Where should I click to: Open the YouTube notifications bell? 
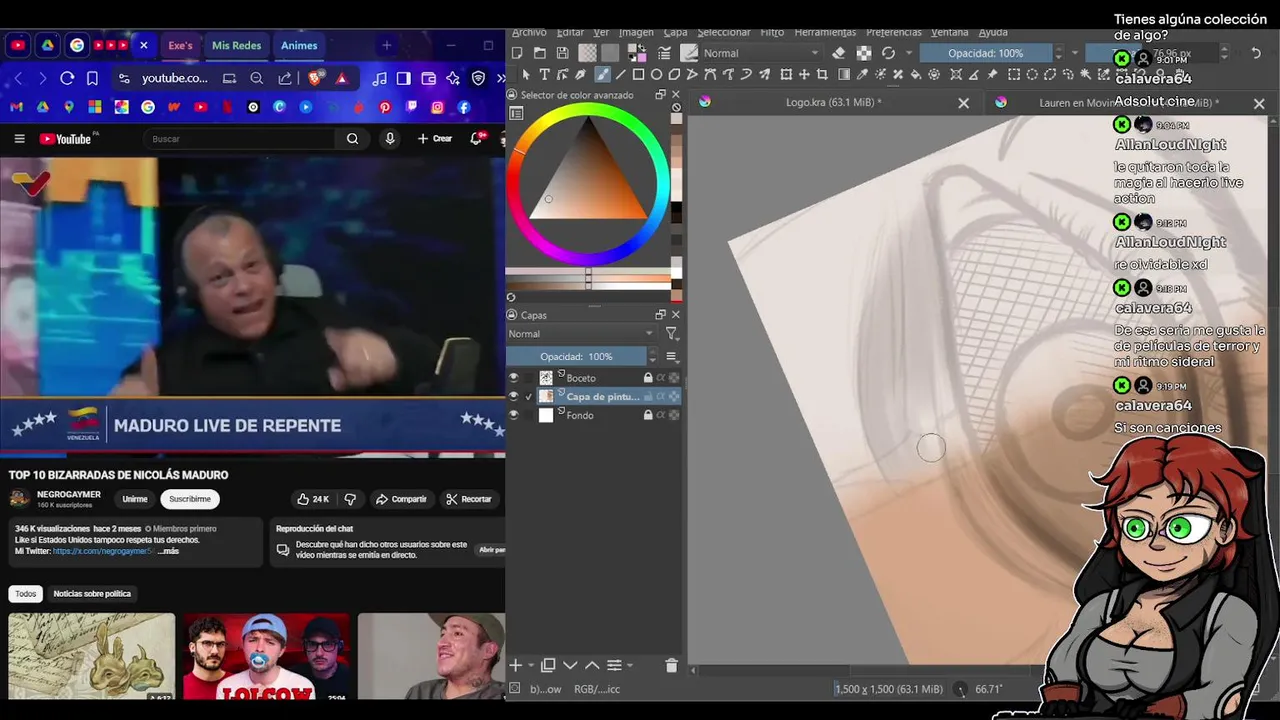point(477,138)
